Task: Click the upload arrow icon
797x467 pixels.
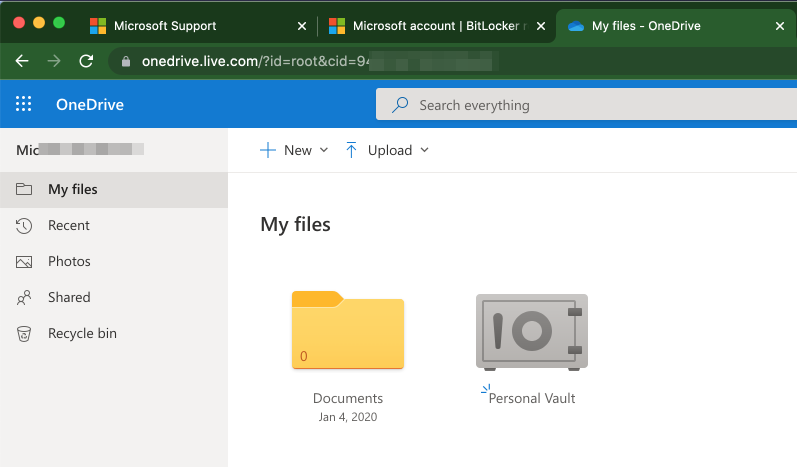Action: (x=351, y=150)
